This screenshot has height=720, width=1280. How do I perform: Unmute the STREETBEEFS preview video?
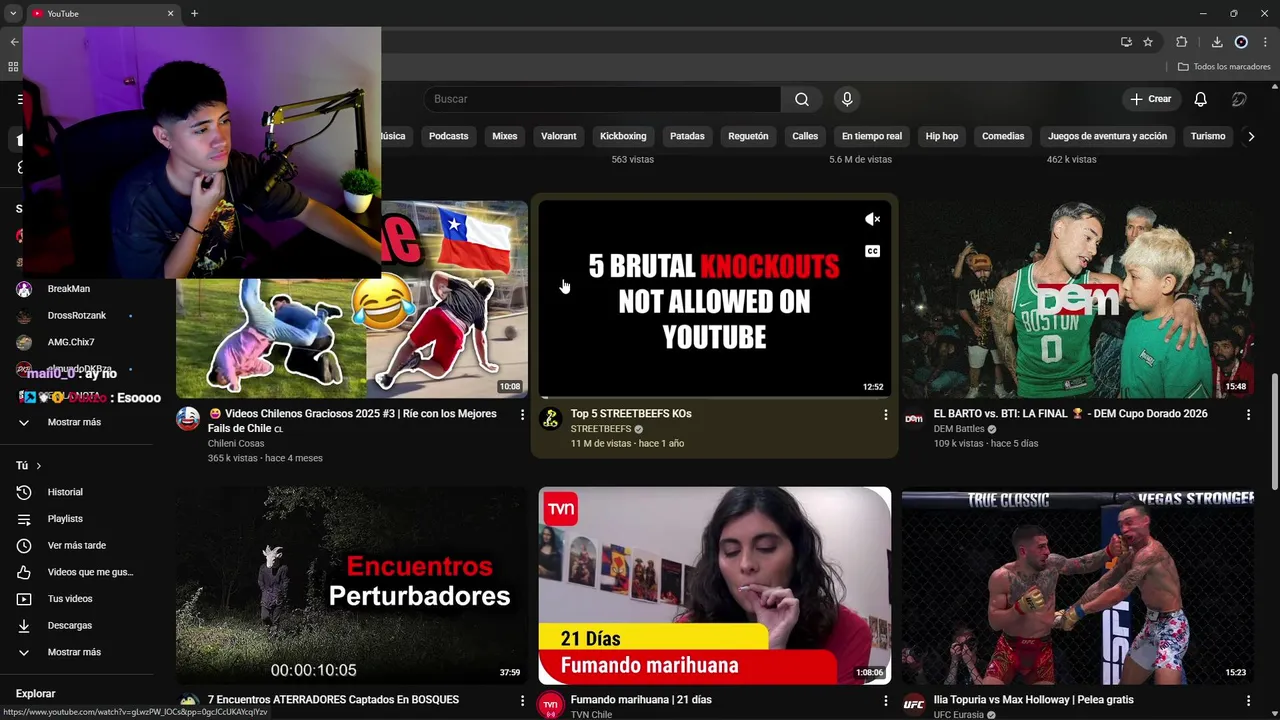tap(873, 219)
